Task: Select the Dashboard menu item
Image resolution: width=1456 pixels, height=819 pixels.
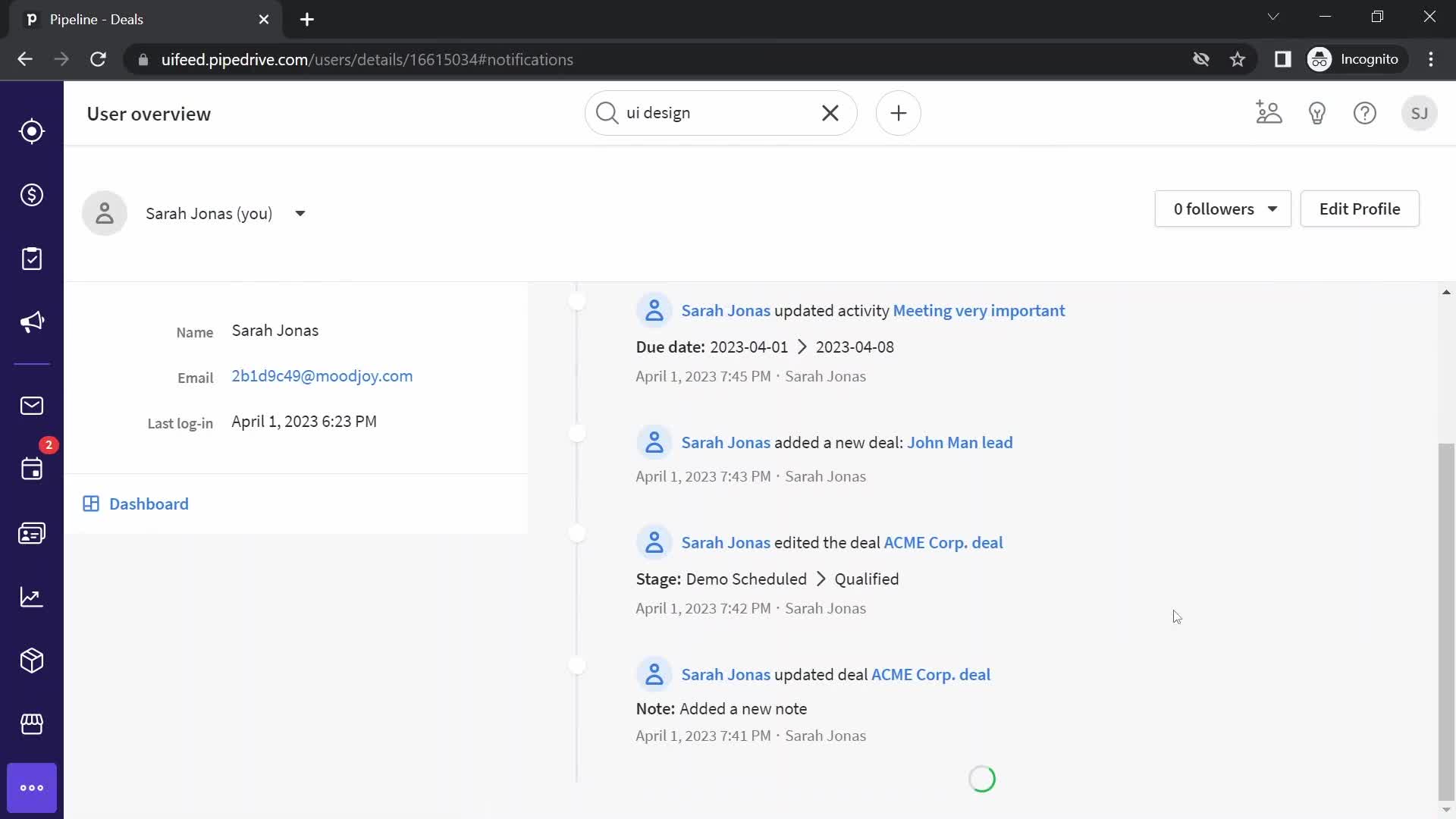Action: tap(149, 504)
